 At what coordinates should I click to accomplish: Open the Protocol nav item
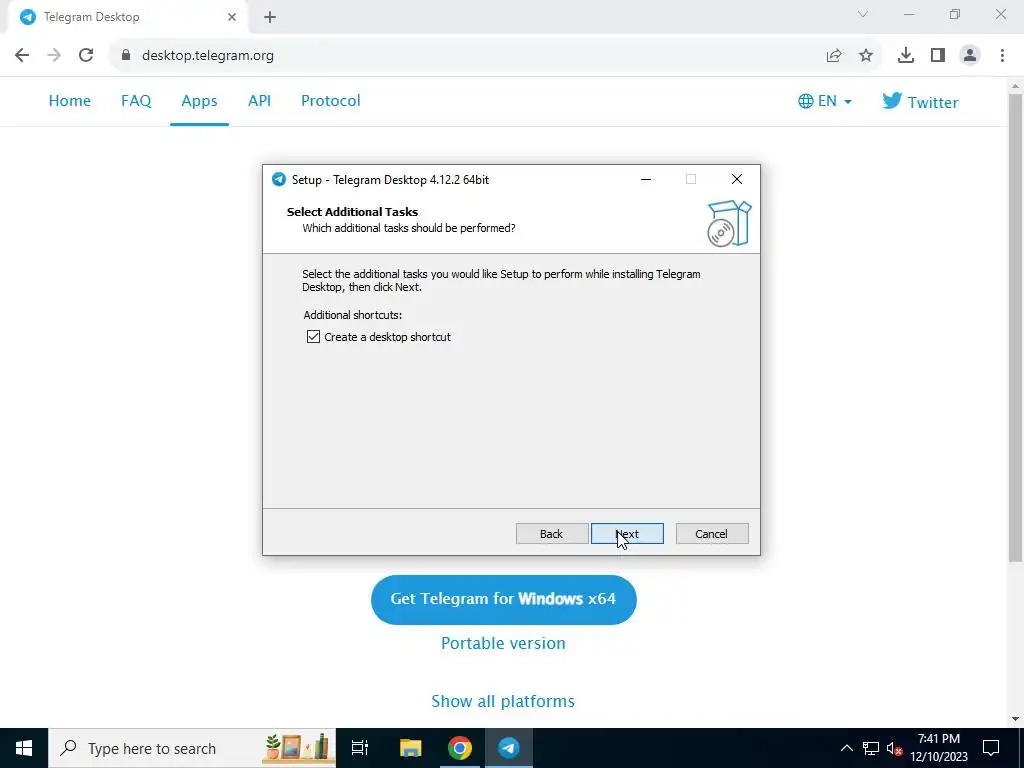pyautogui.click(x=330, y=101)
